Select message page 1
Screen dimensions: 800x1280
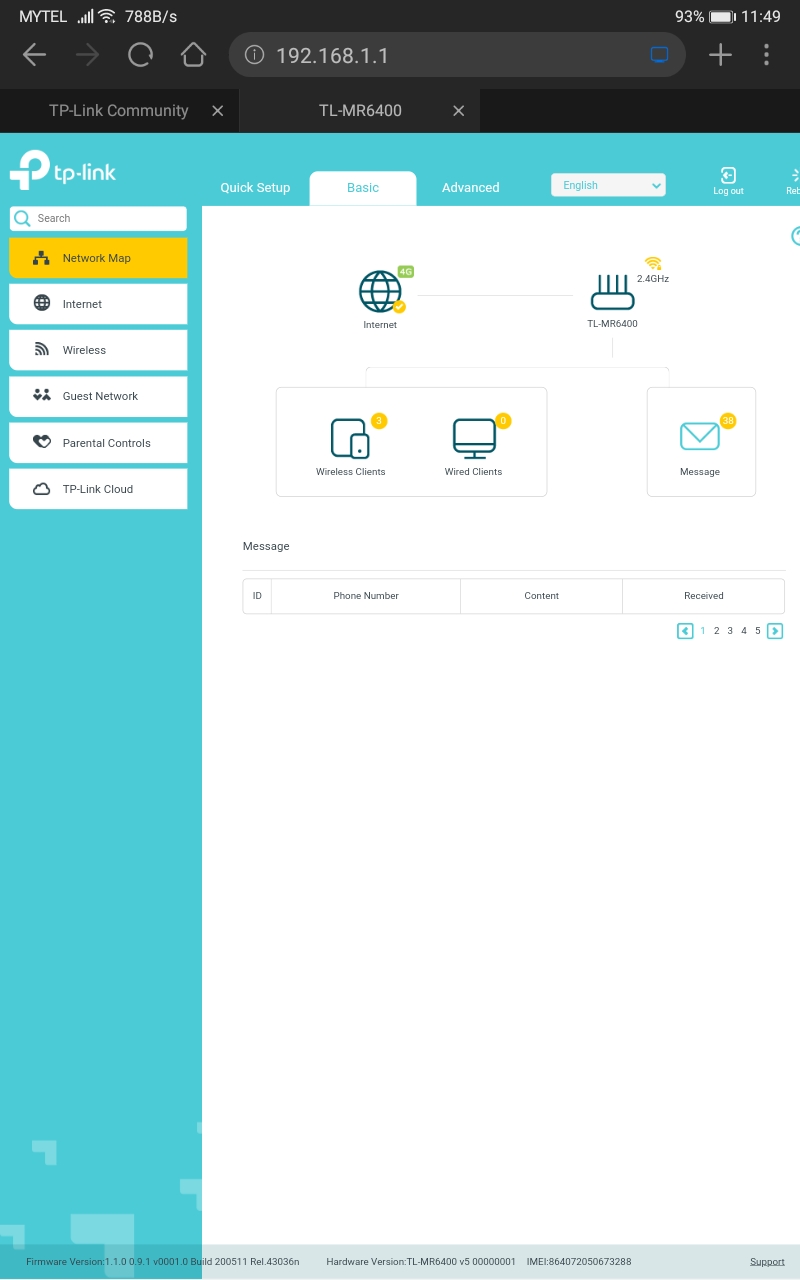click(703, 631)
